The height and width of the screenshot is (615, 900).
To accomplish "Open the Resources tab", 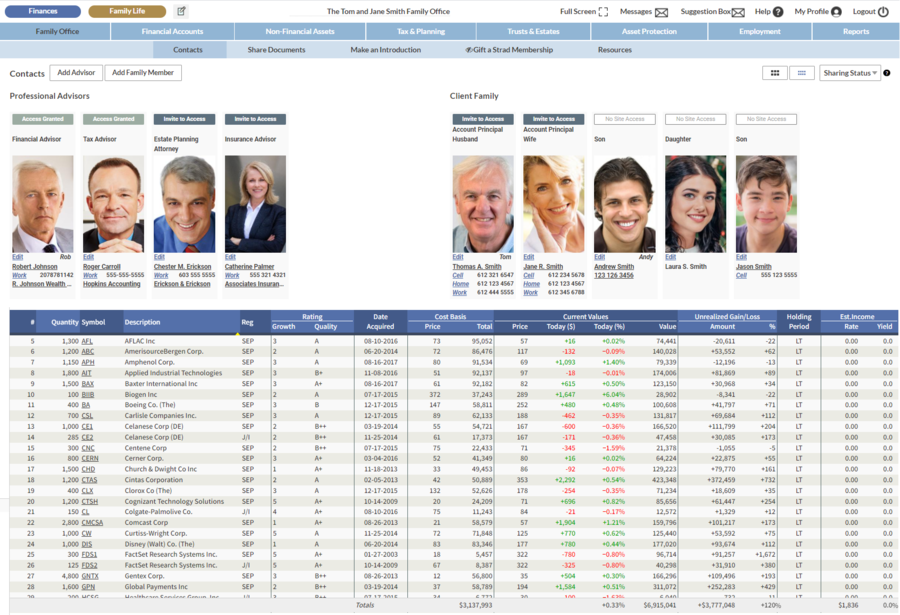I will [x=615, y=49].
